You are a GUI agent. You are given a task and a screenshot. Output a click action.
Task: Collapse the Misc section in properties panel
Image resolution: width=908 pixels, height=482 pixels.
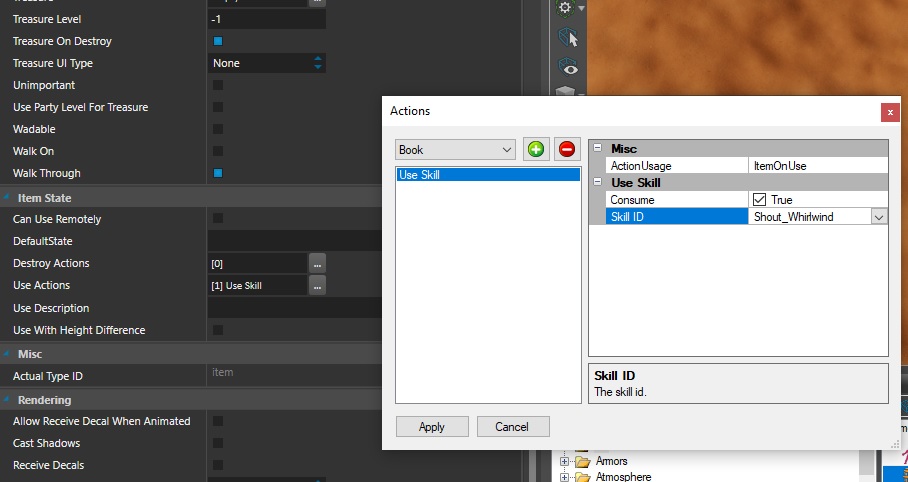point(6,353)
